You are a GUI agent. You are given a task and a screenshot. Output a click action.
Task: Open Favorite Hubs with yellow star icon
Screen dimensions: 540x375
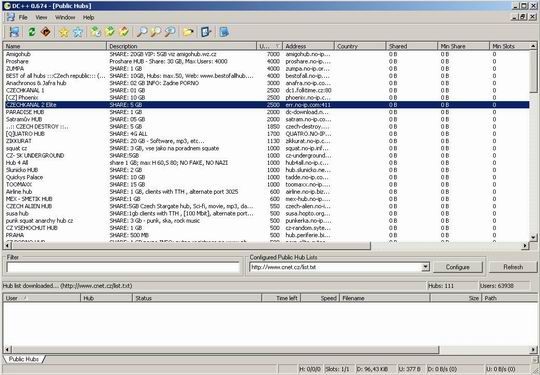(x=64, y=32)
